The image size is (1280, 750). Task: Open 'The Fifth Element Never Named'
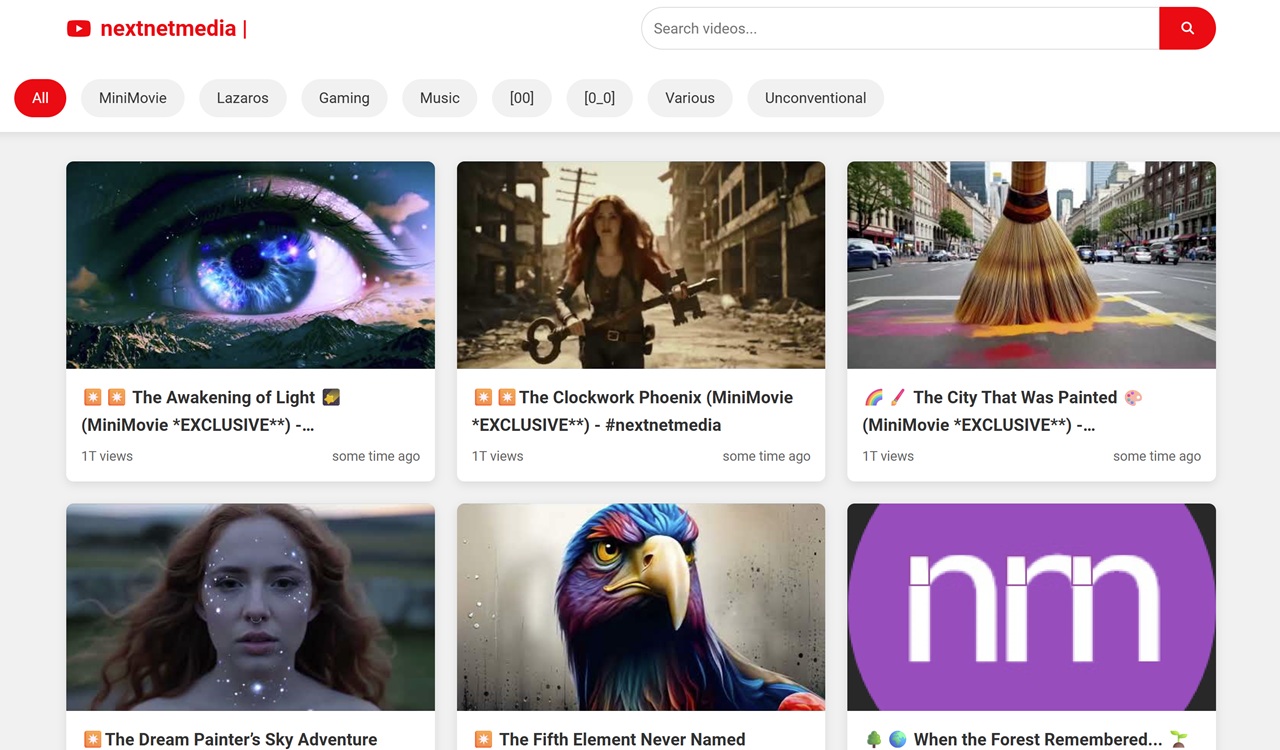pyautogui.click(x=622, y=739)
